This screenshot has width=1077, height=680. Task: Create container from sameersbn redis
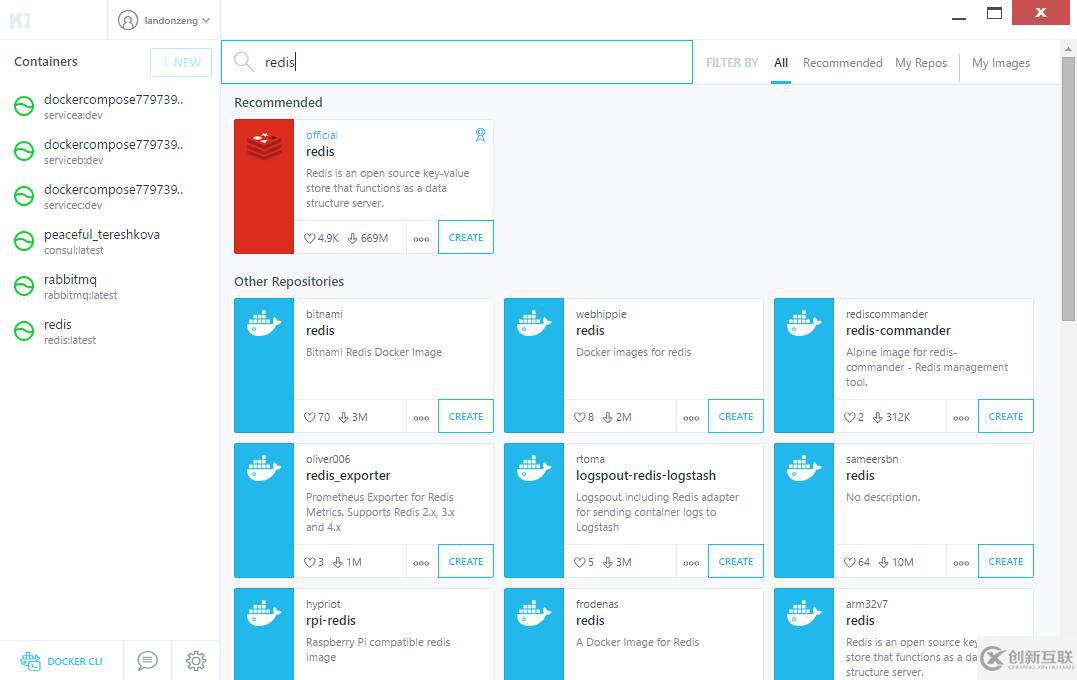(1006, 561)
